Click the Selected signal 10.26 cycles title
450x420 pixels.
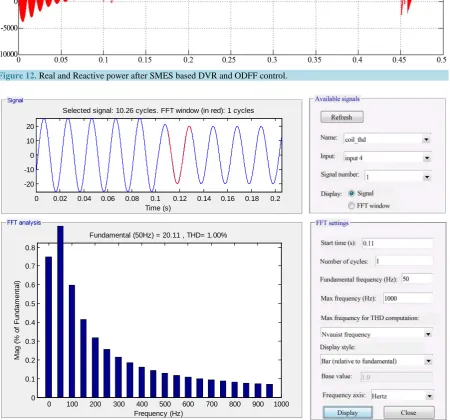coord(158,110)
